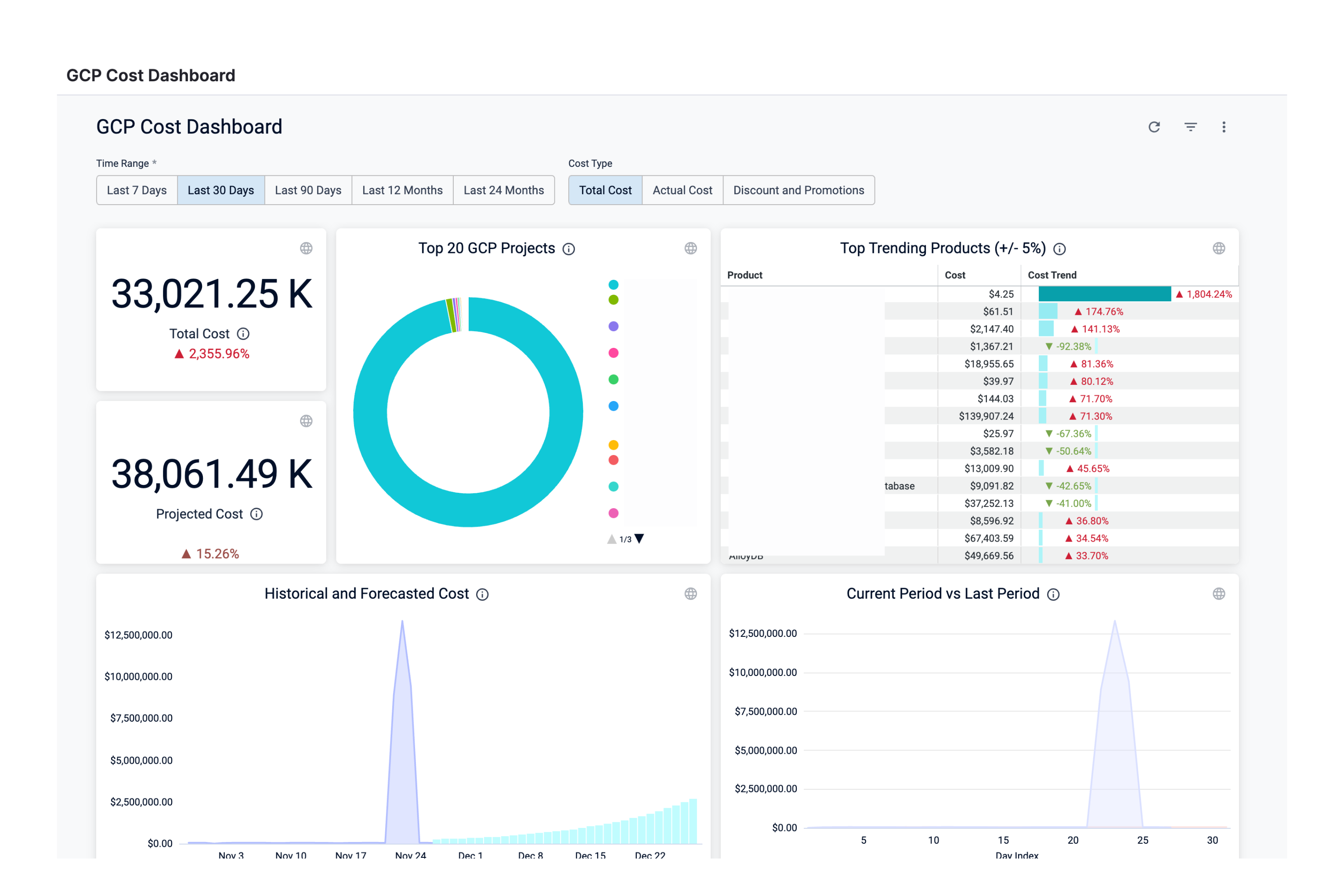Click info icon beside Top 20 GCP Projects
Viewport: 1344px width, 896px height.
[x=569, y=249]
